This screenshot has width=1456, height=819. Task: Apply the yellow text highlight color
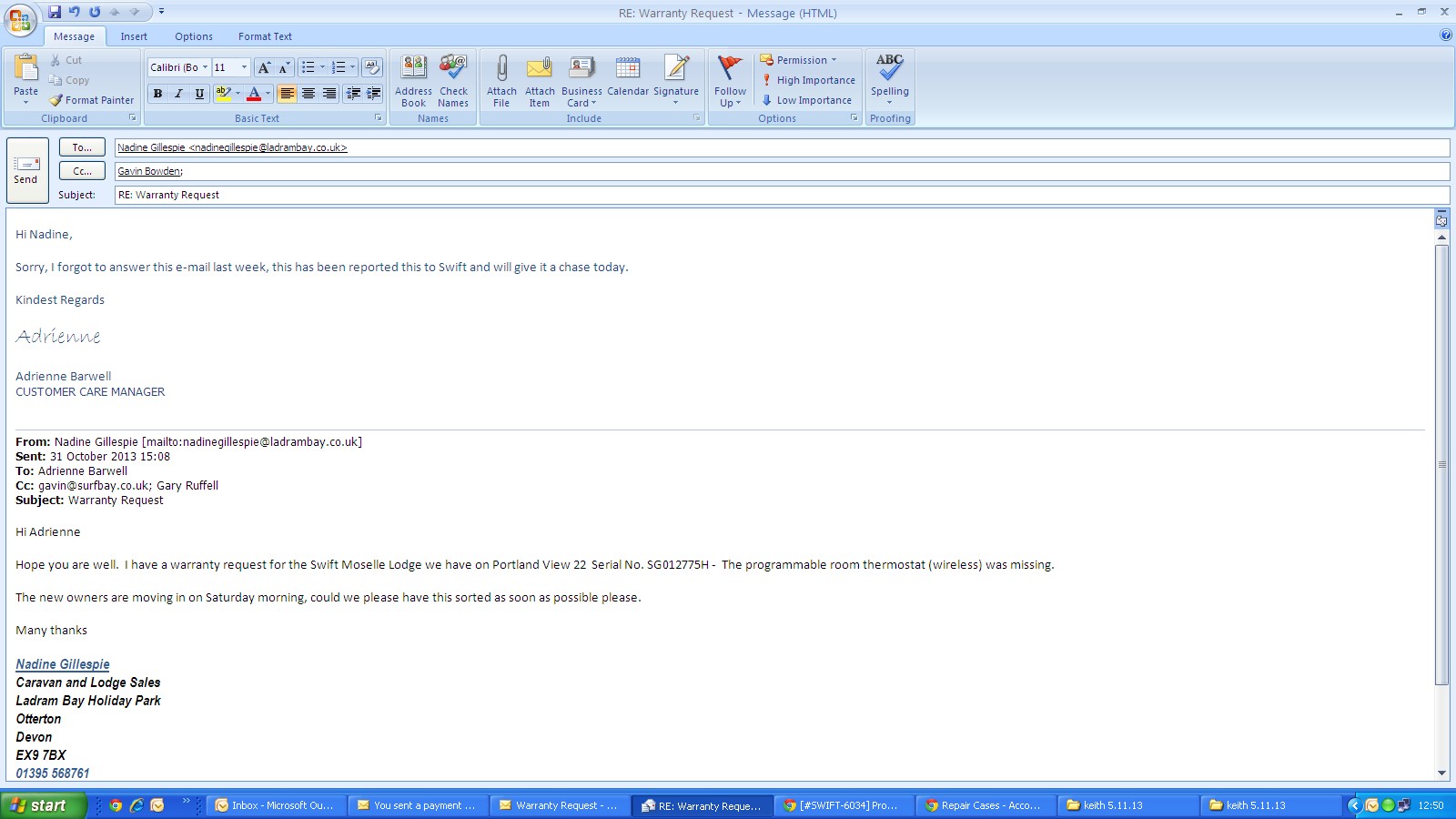coord(223,94)
